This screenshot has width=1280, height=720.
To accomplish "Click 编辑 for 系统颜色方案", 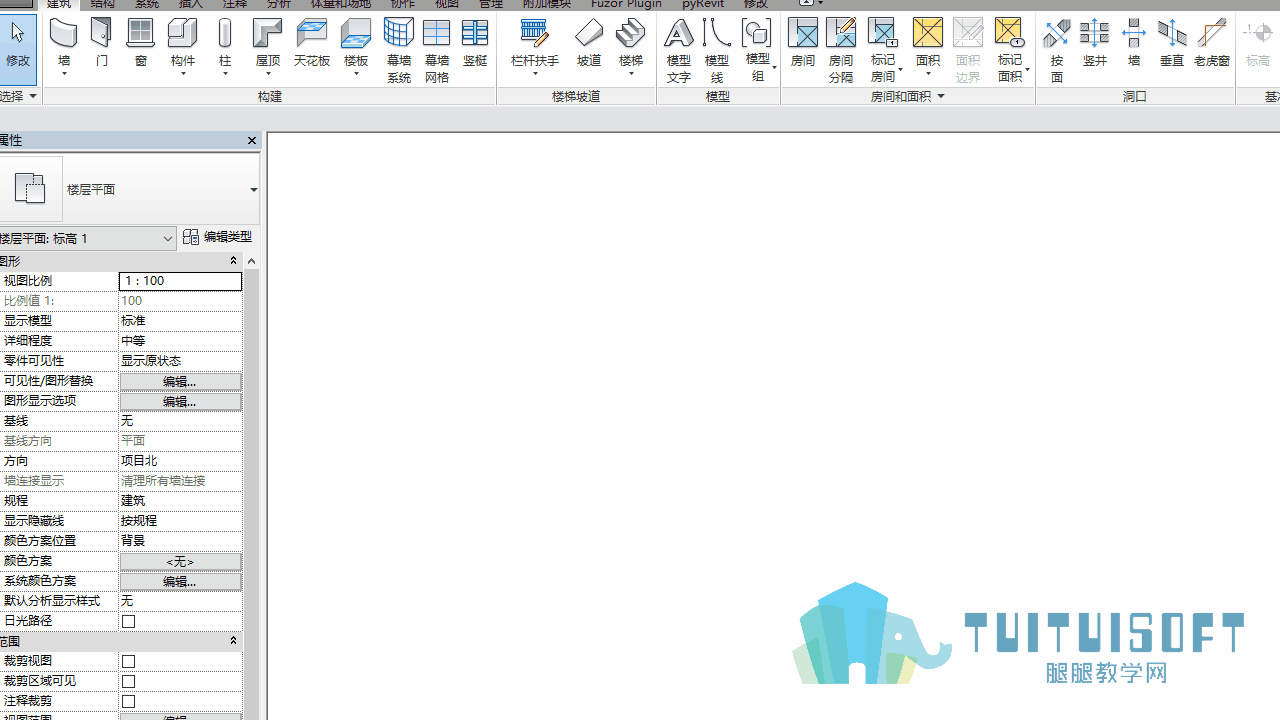I will (180, 581).
